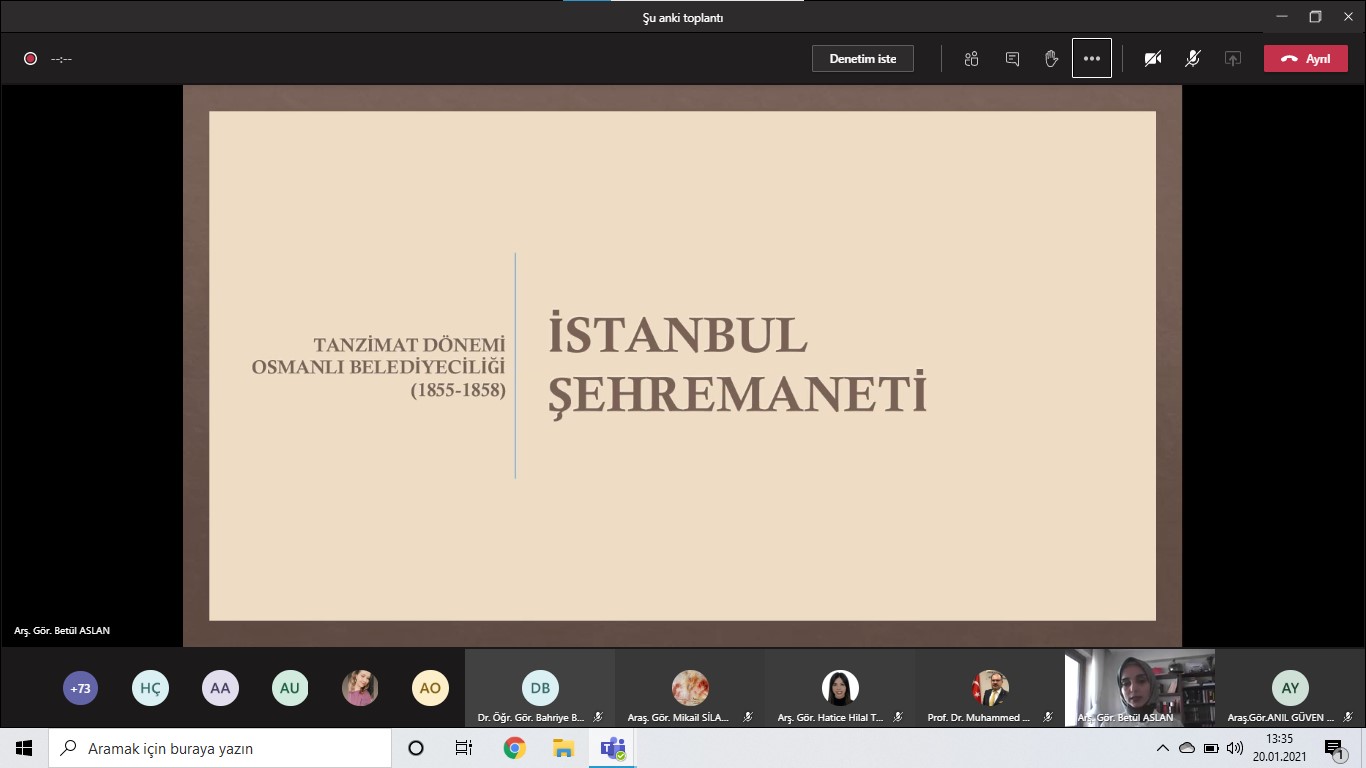This screenshot has width=1366, height=768.
Task: Select the Prof. Dr. Muhammed participant tile
Action: (990, 688)
